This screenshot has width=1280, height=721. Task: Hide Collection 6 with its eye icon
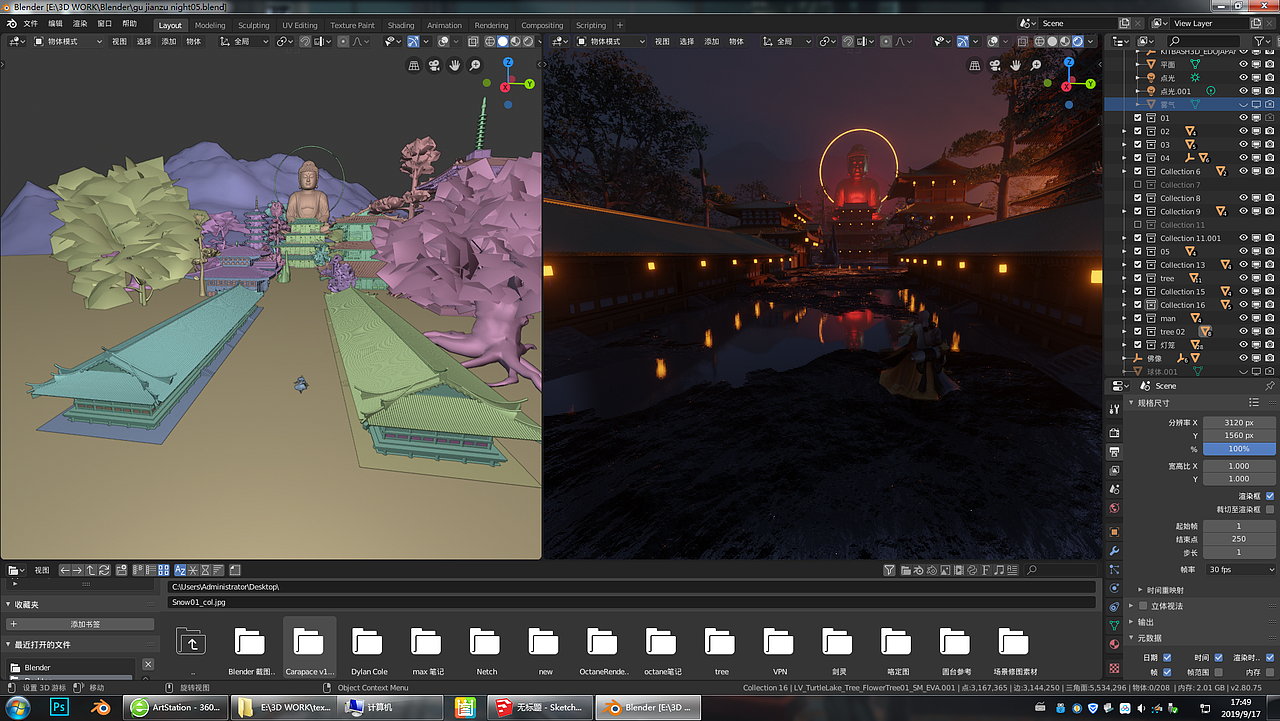pyautogui.click(x=1244, y=171)
